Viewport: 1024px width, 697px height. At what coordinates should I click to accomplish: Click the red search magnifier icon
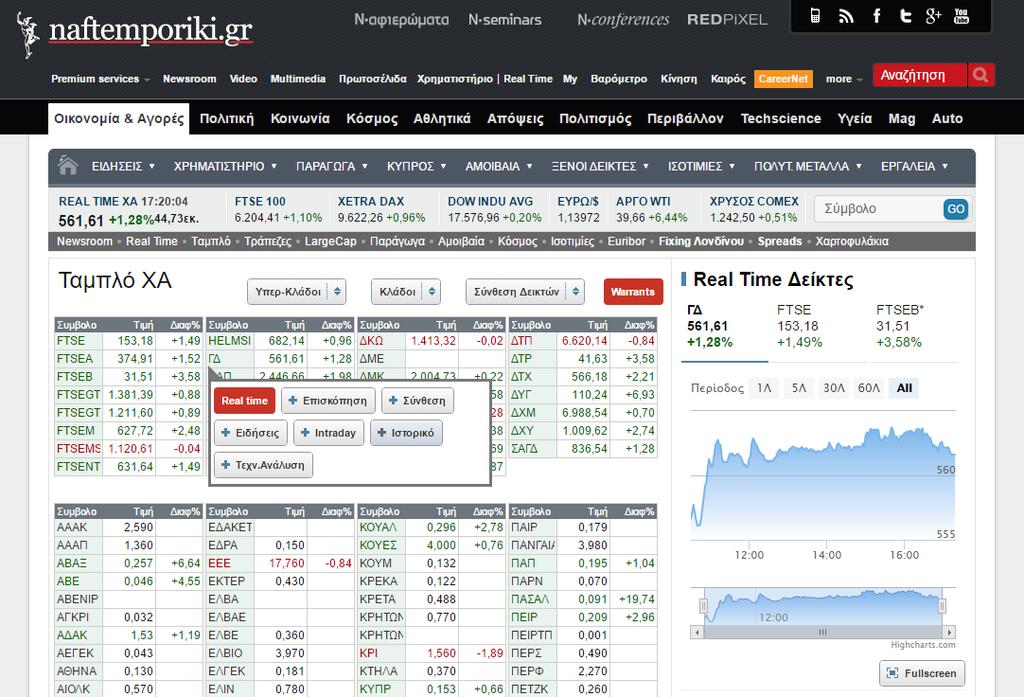(x=980, y=75)
